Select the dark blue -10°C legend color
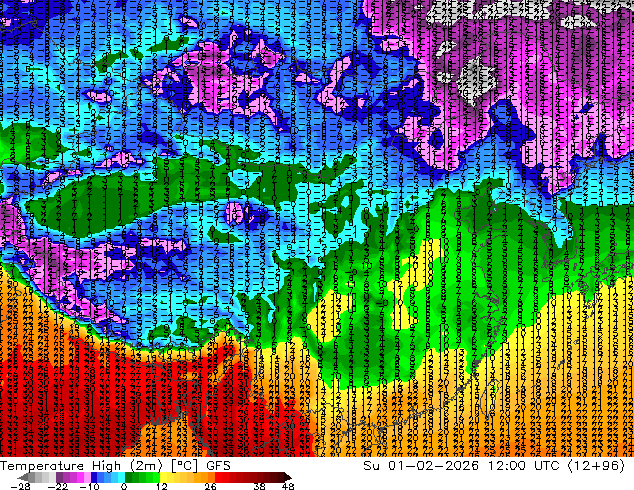This screenshot has height=490, width=634. (94, 477)
